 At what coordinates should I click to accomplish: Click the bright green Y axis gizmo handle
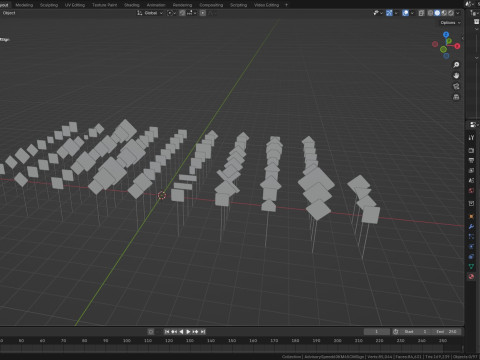point(449,41)
